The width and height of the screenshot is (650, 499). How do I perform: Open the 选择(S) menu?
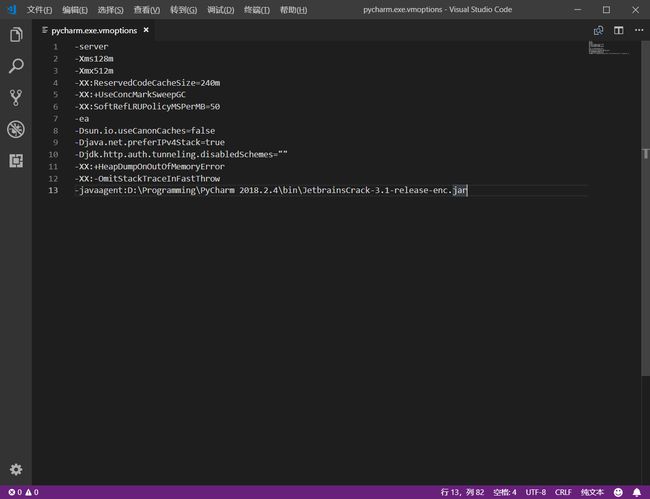click(x=111, y=10)
